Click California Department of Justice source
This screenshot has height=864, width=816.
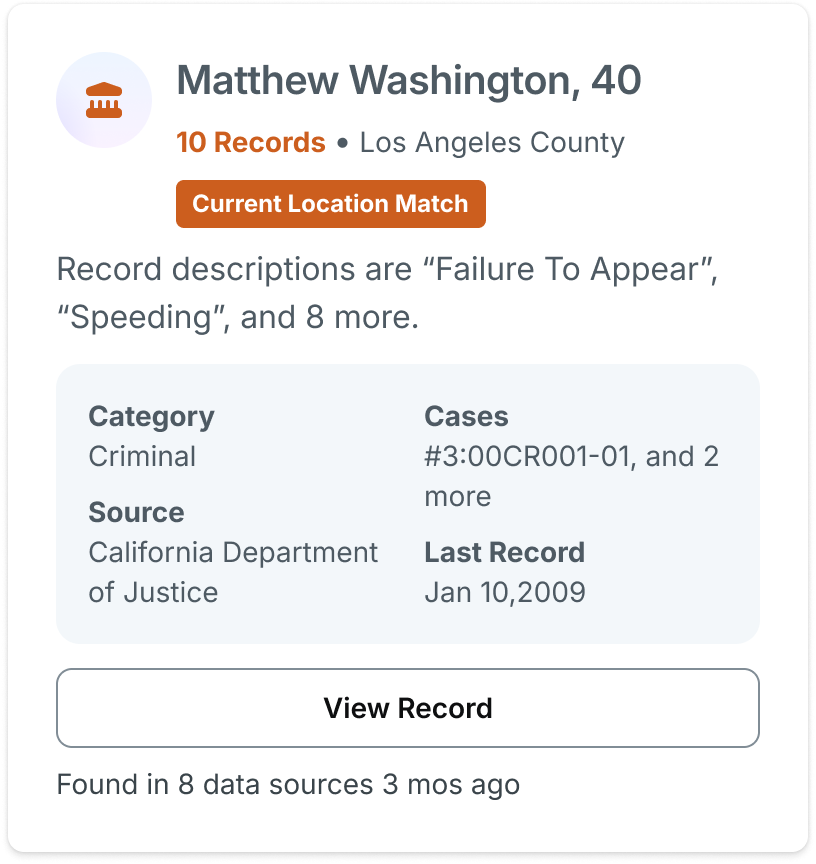(x=233, y=572)
